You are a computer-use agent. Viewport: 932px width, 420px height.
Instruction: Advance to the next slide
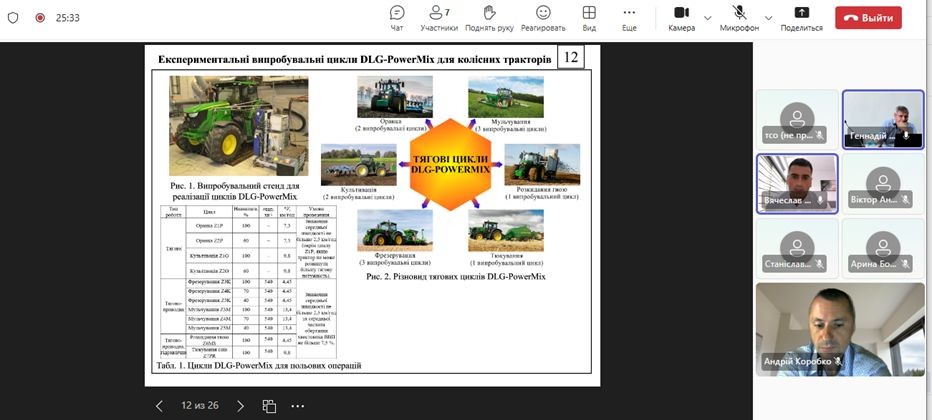[x=240, y=406]
